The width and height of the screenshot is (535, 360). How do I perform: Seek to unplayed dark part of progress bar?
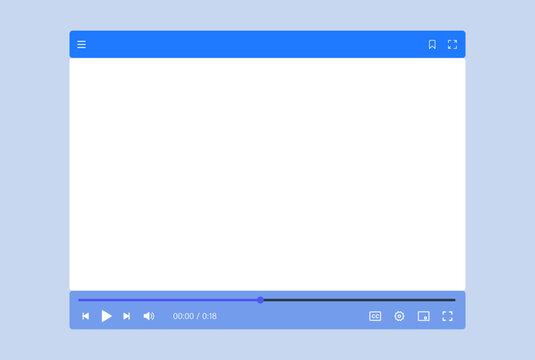[x=359, y=300]
